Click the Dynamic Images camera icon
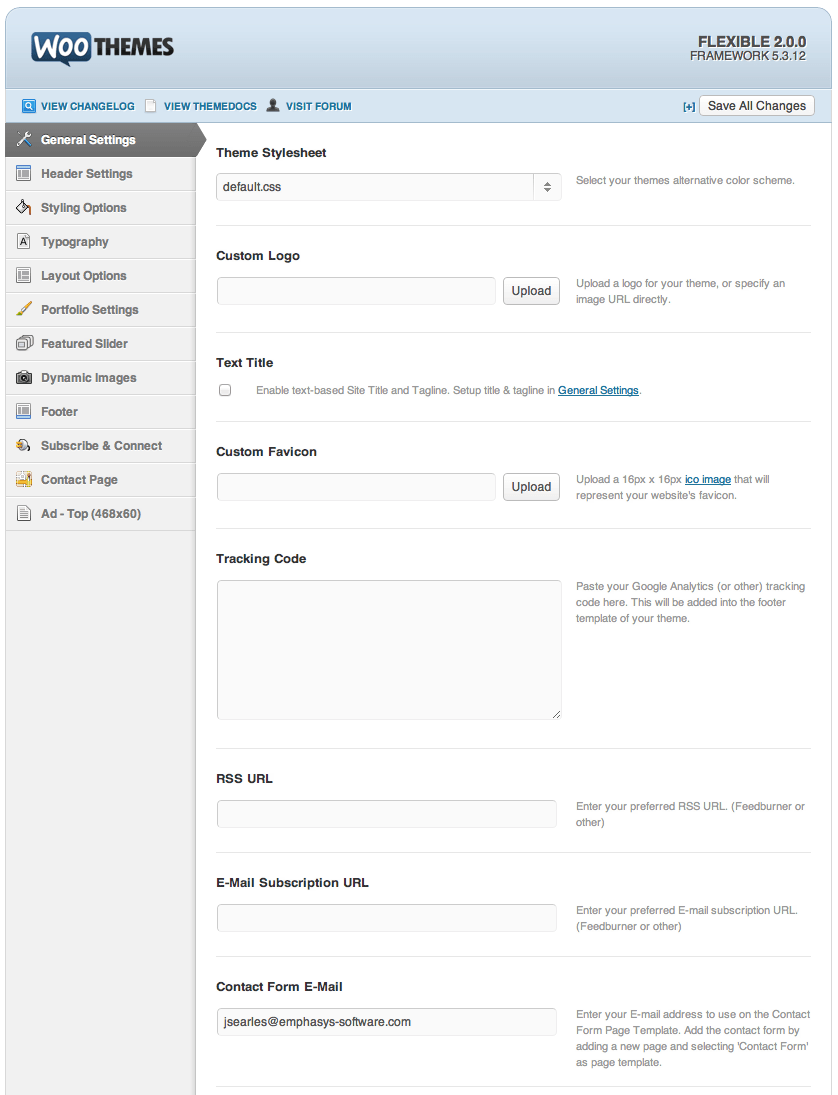838x1095 pixels. click(24, 378)
